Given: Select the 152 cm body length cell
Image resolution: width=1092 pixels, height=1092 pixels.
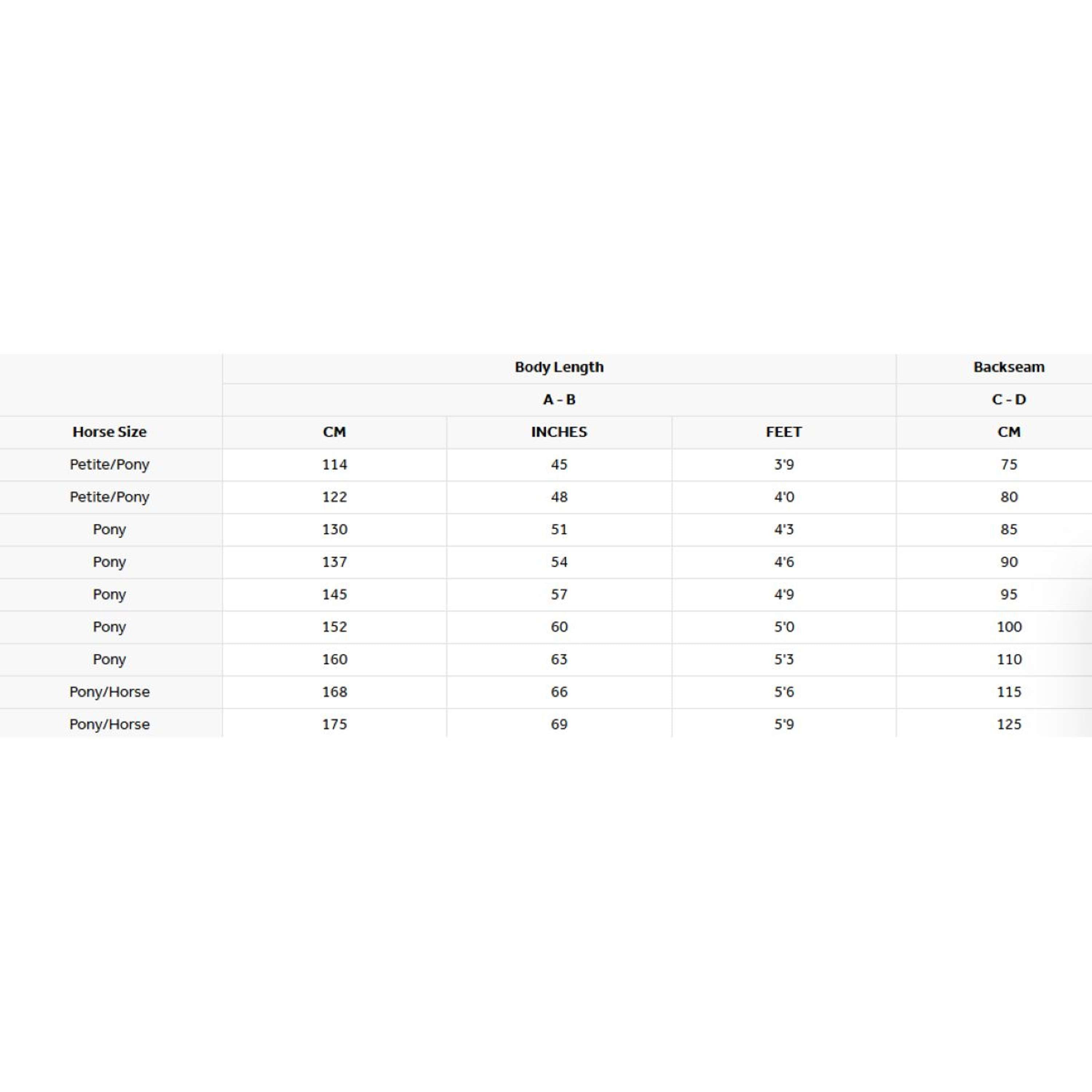Looking at the screenshot, I should (334, 627).
